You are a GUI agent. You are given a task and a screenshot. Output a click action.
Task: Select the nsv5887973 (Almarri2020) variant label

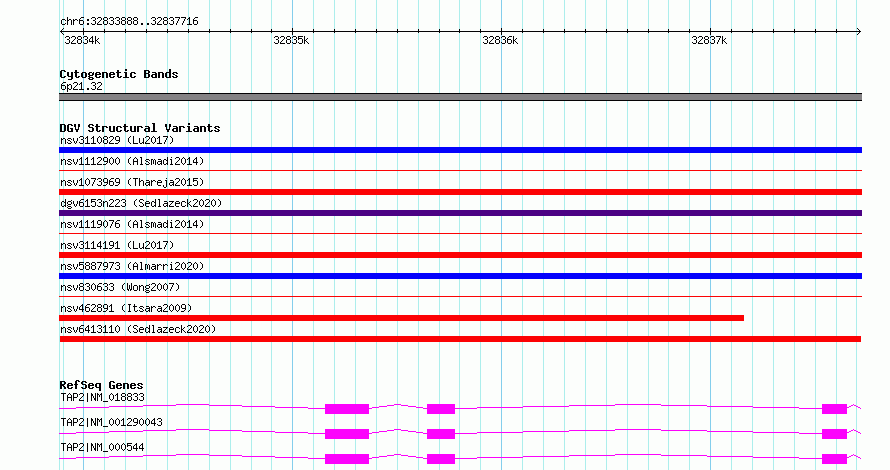(x=132, y=266)
